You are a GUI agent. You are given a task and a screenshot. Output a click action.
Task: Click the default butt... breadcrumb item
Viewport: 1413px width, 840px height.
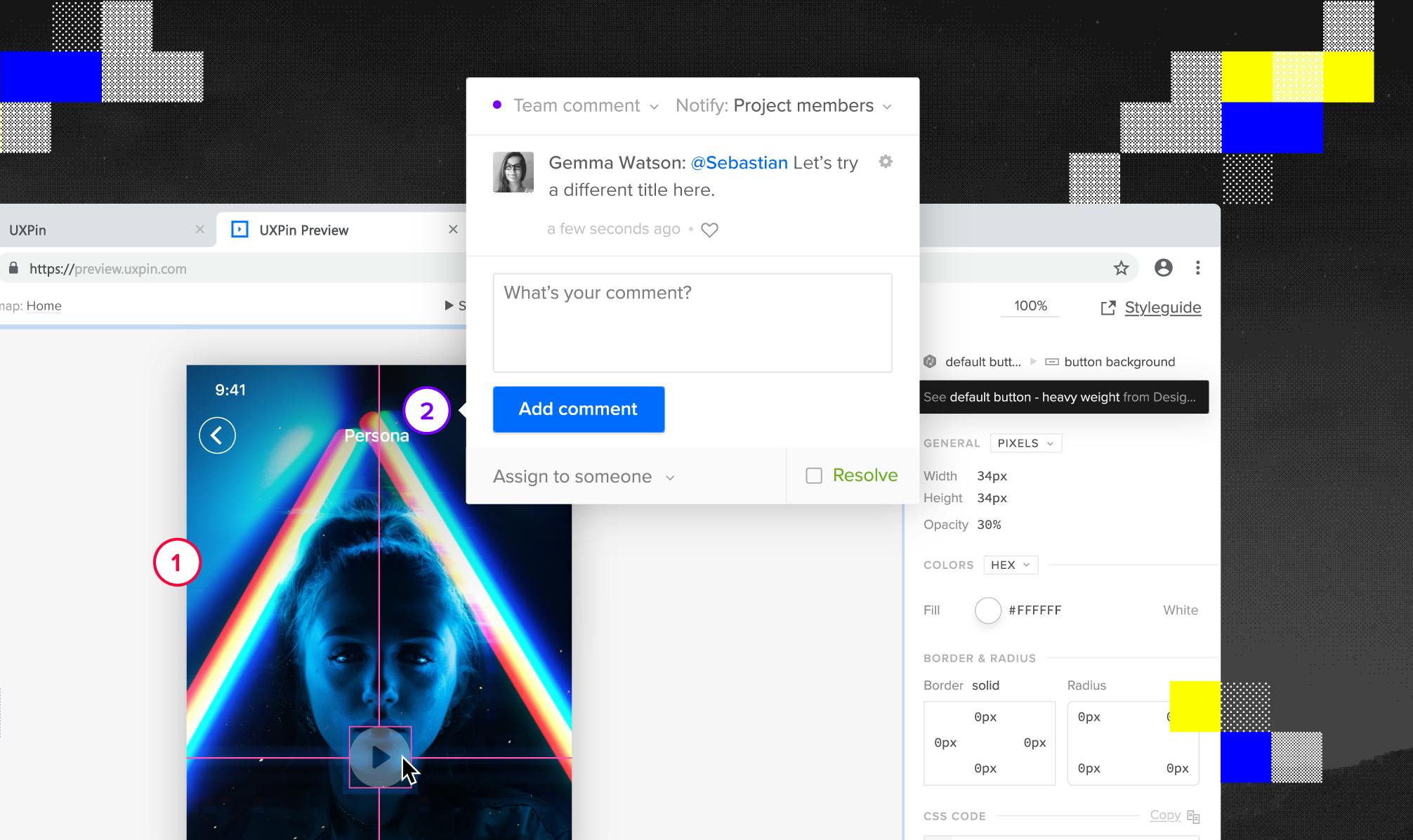(x=982, y=362)
